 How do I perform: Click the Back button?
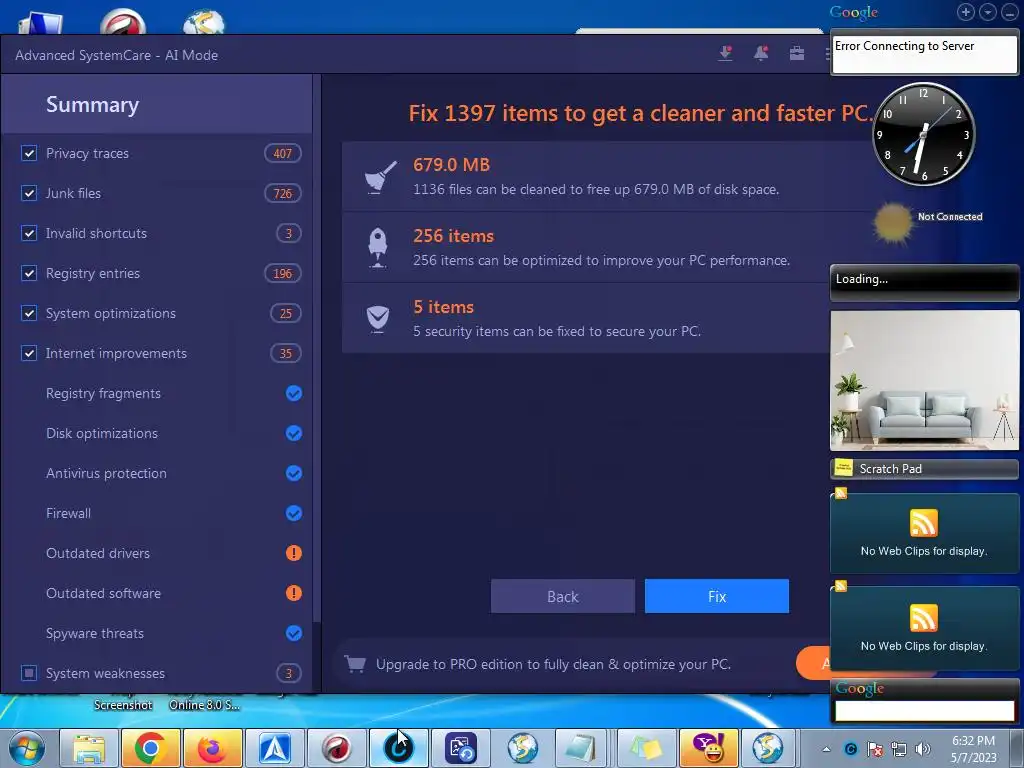pyautogui.click(x=562, y=596)
